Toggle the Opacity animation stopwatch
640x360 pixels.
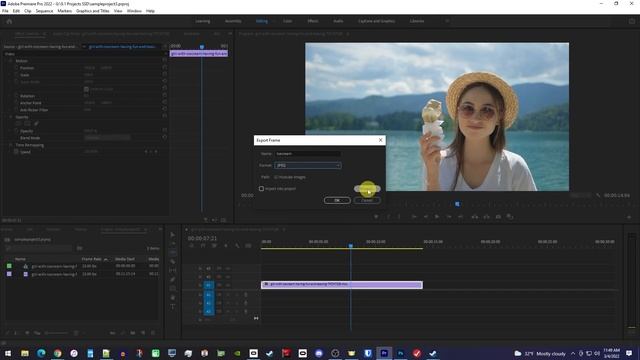coord(16,131)
